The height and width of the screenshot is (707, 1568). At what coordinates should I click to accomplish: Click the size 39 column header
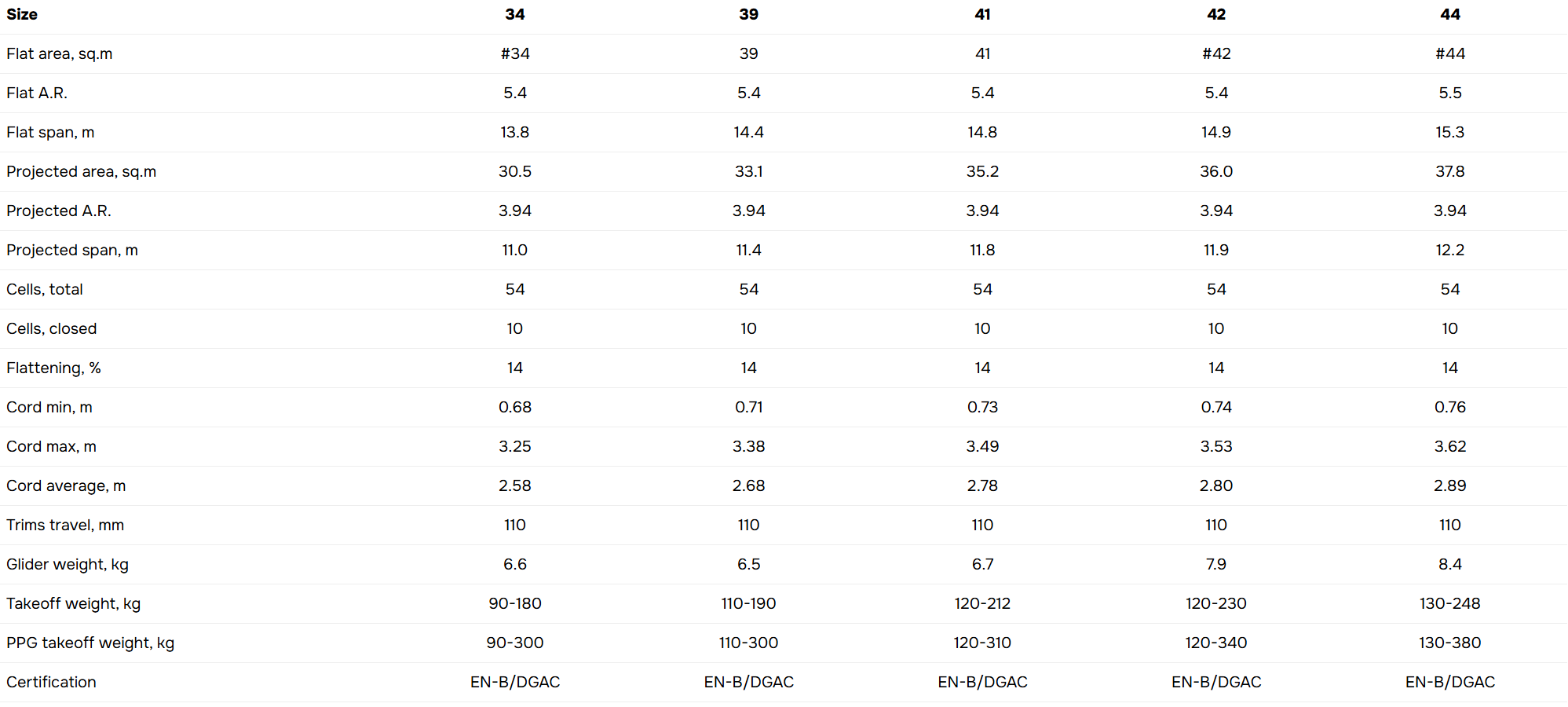[x=748, y=14]
